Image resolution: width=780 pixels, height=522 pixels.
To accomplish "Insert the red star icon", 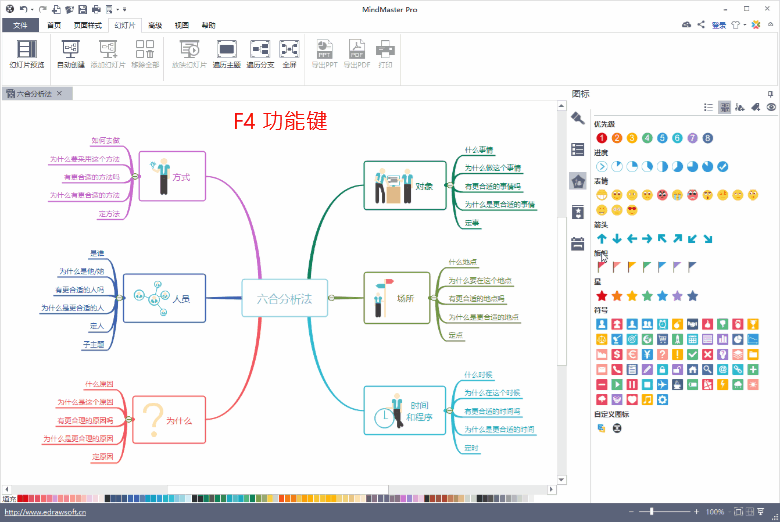I will click(x=602, y=296).
